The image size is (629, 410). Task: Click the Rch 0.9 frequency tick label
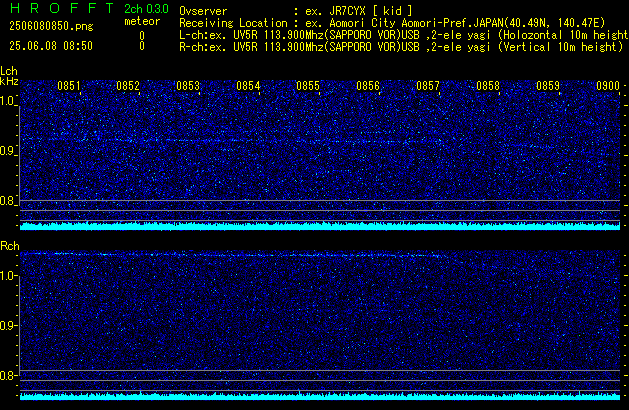8,325
